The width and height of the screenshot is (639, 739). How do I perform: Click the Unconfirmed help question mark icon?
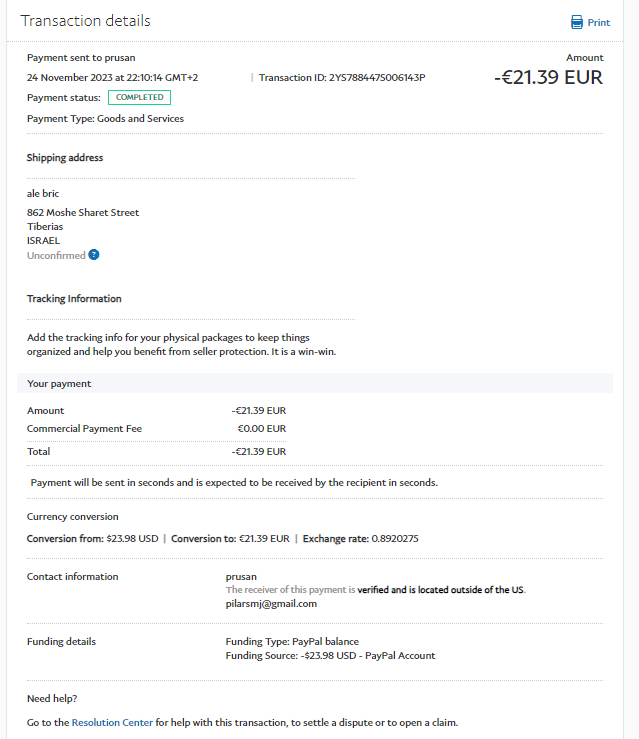point(94,255)
